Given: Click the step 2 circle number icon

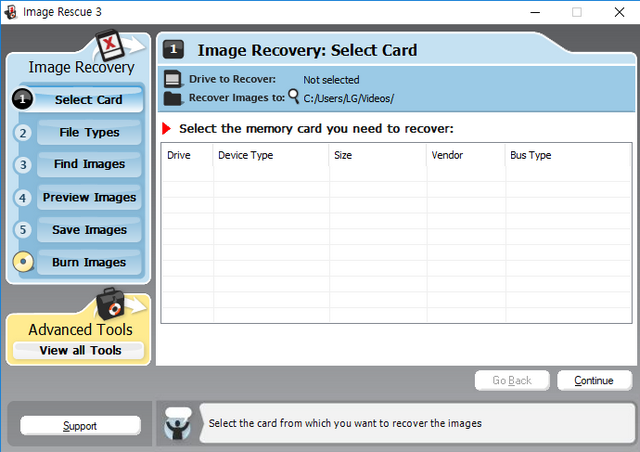Looking at the screenshot, I should click(x=23, y=133).
